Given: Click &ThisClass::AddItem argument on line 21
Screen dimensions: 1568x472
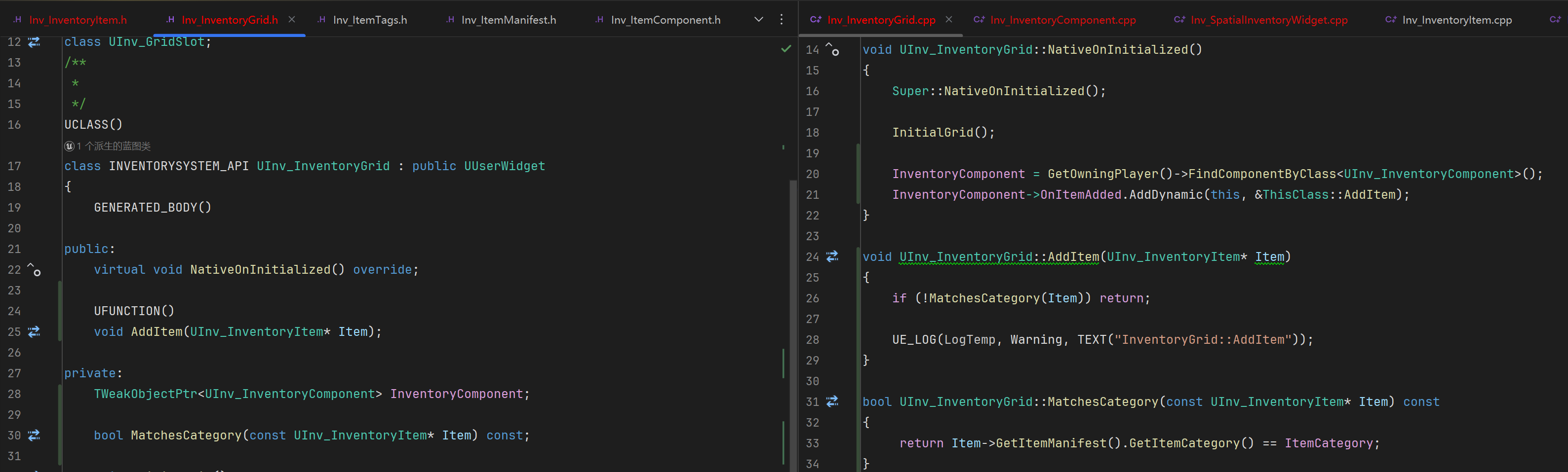Looking at the screenshot, I should tap(1325, 195).
